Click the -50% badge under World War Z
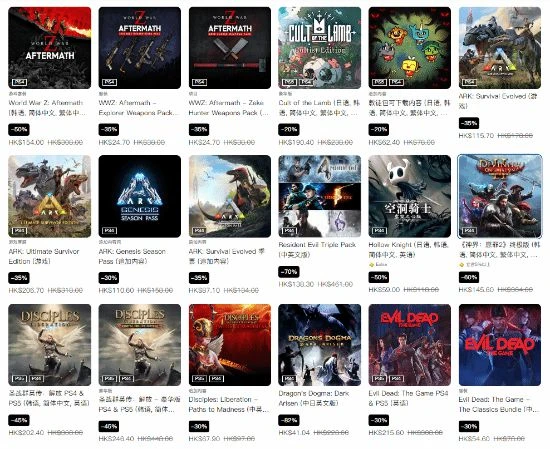Screen dimensions: 550x449 [x=19, y=129]
